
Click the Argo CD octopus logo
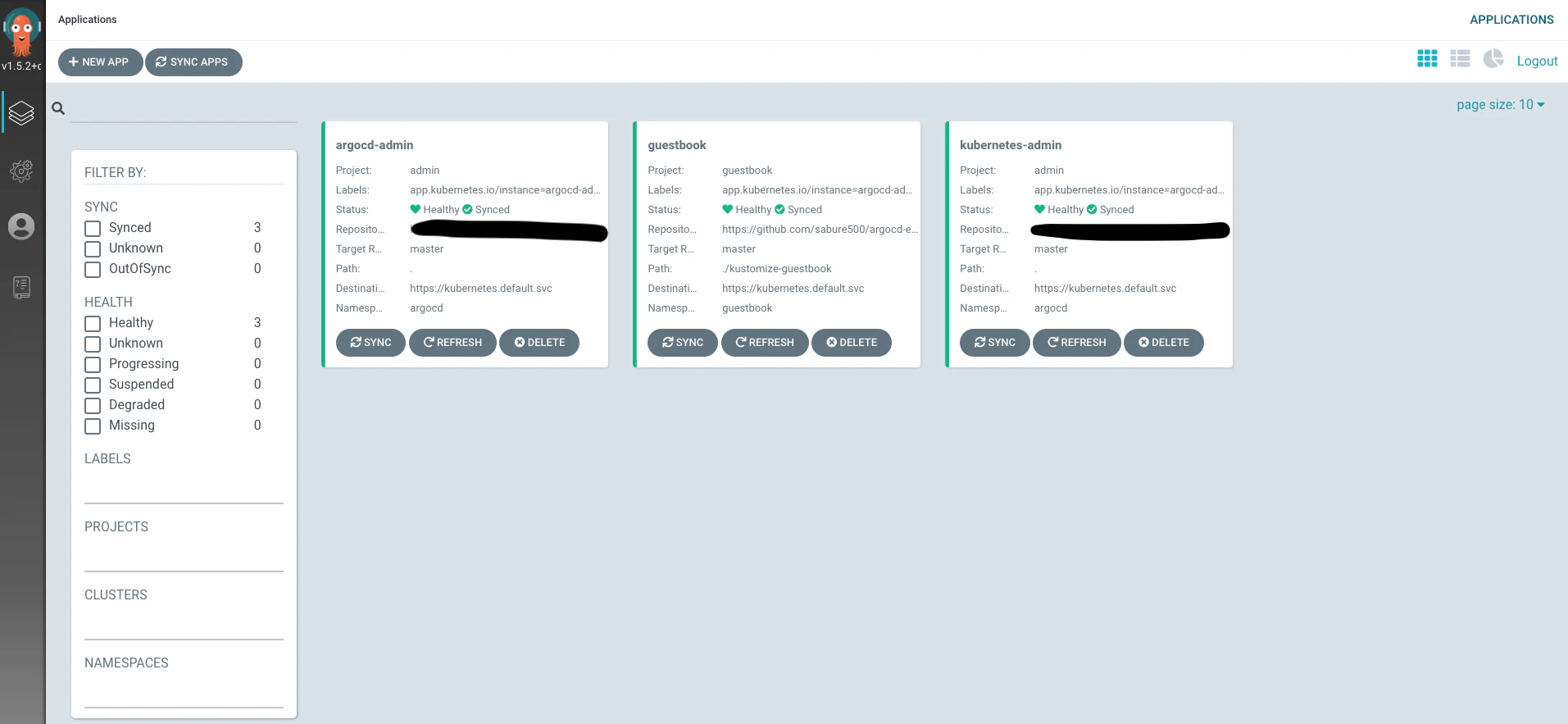[22, 30]
